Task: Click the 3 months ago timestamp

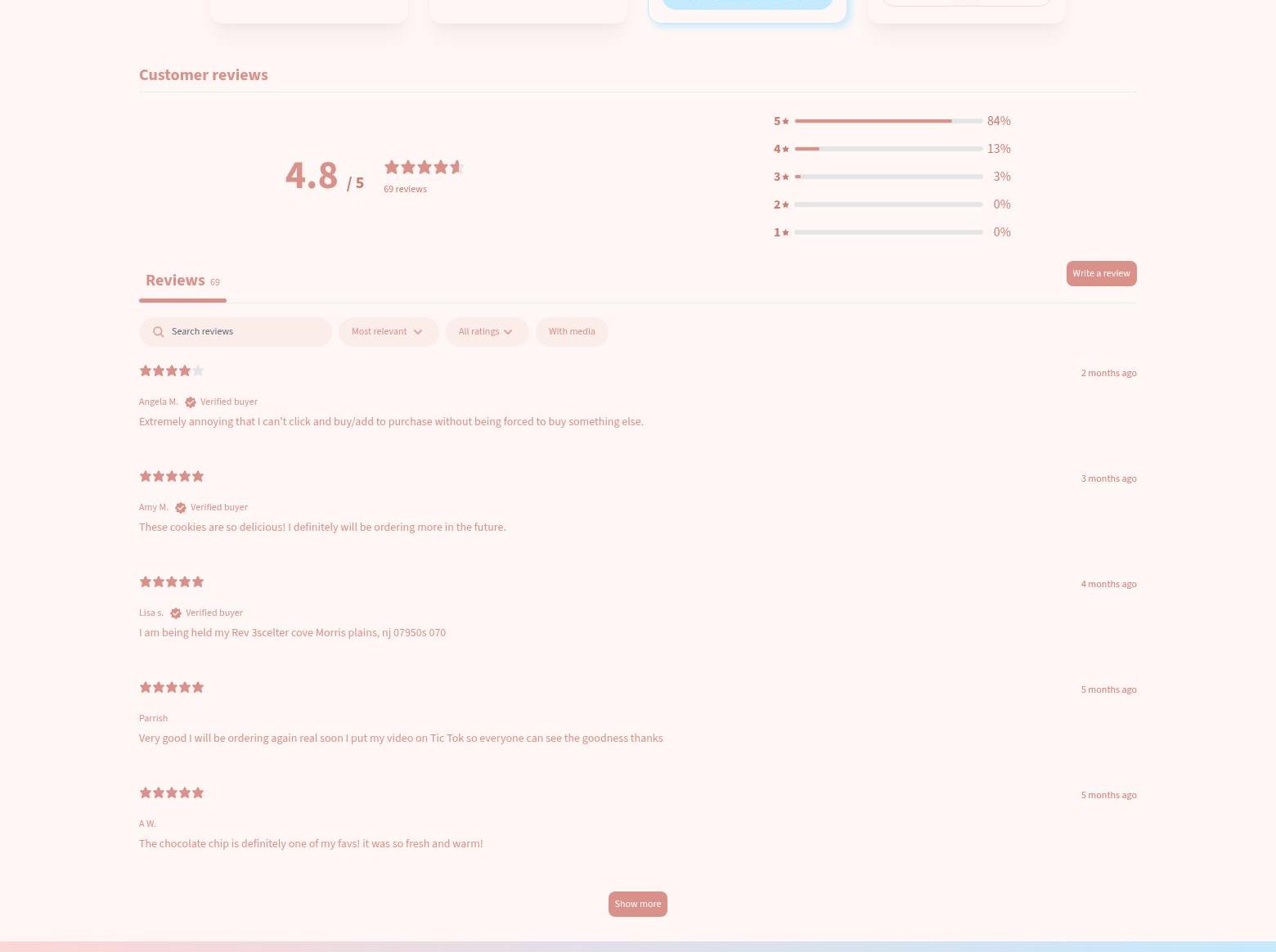Action: [x=1108, y=478]
